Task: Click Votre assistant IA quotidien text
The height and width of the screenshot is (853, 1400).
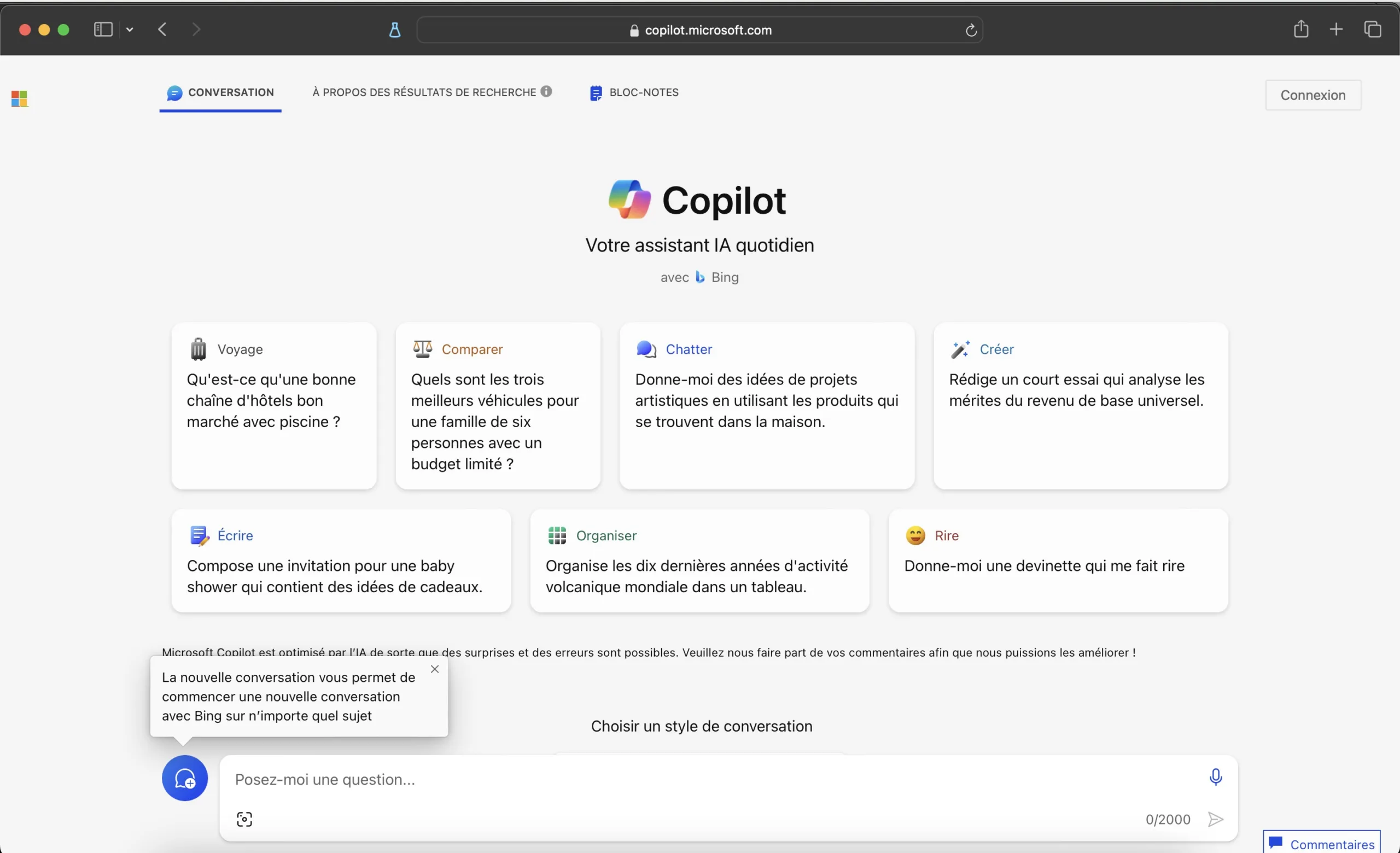Action: [x=699, y=245]
